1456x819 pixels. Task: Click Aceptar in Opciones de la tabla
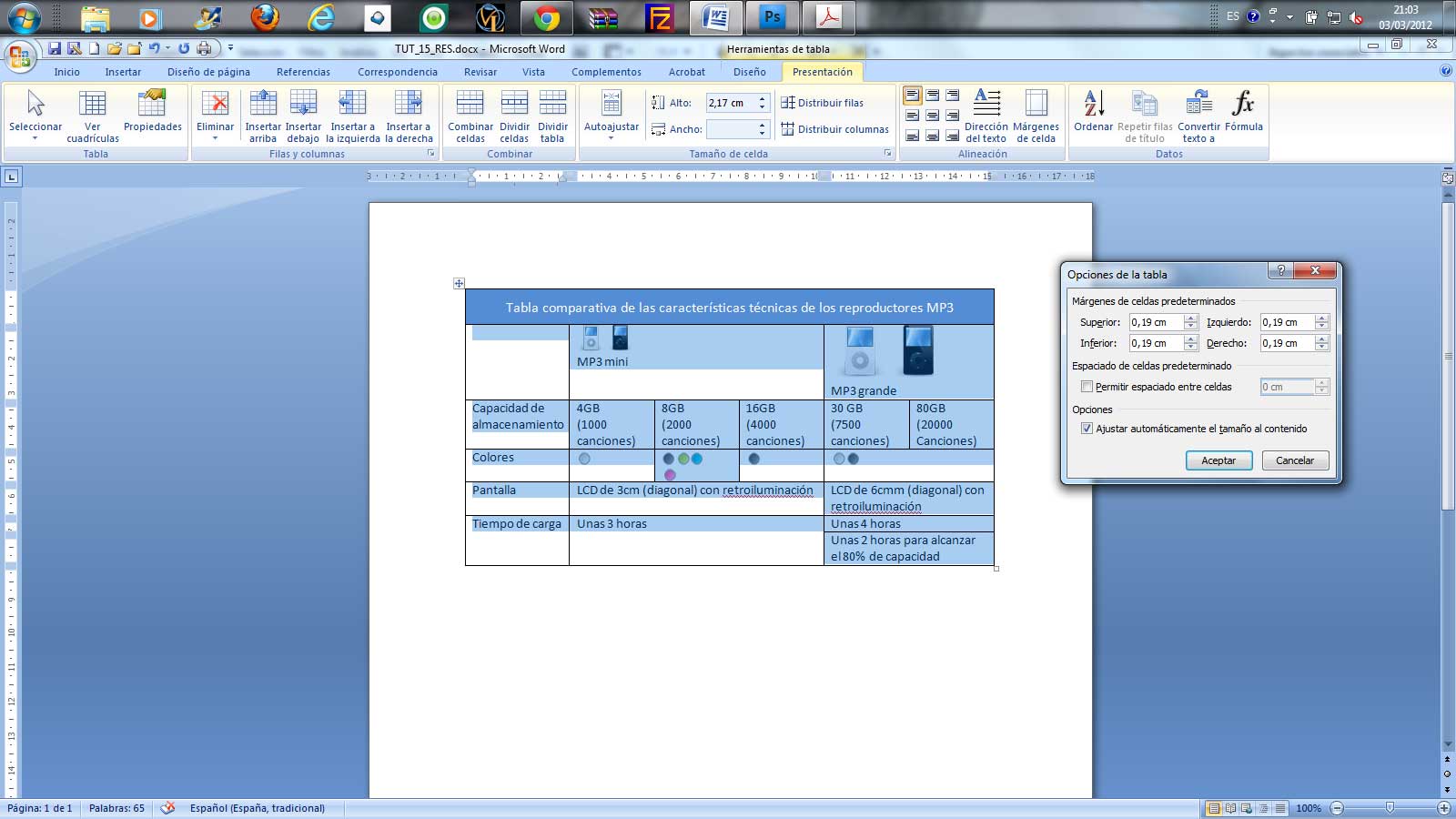[1218, 460]
